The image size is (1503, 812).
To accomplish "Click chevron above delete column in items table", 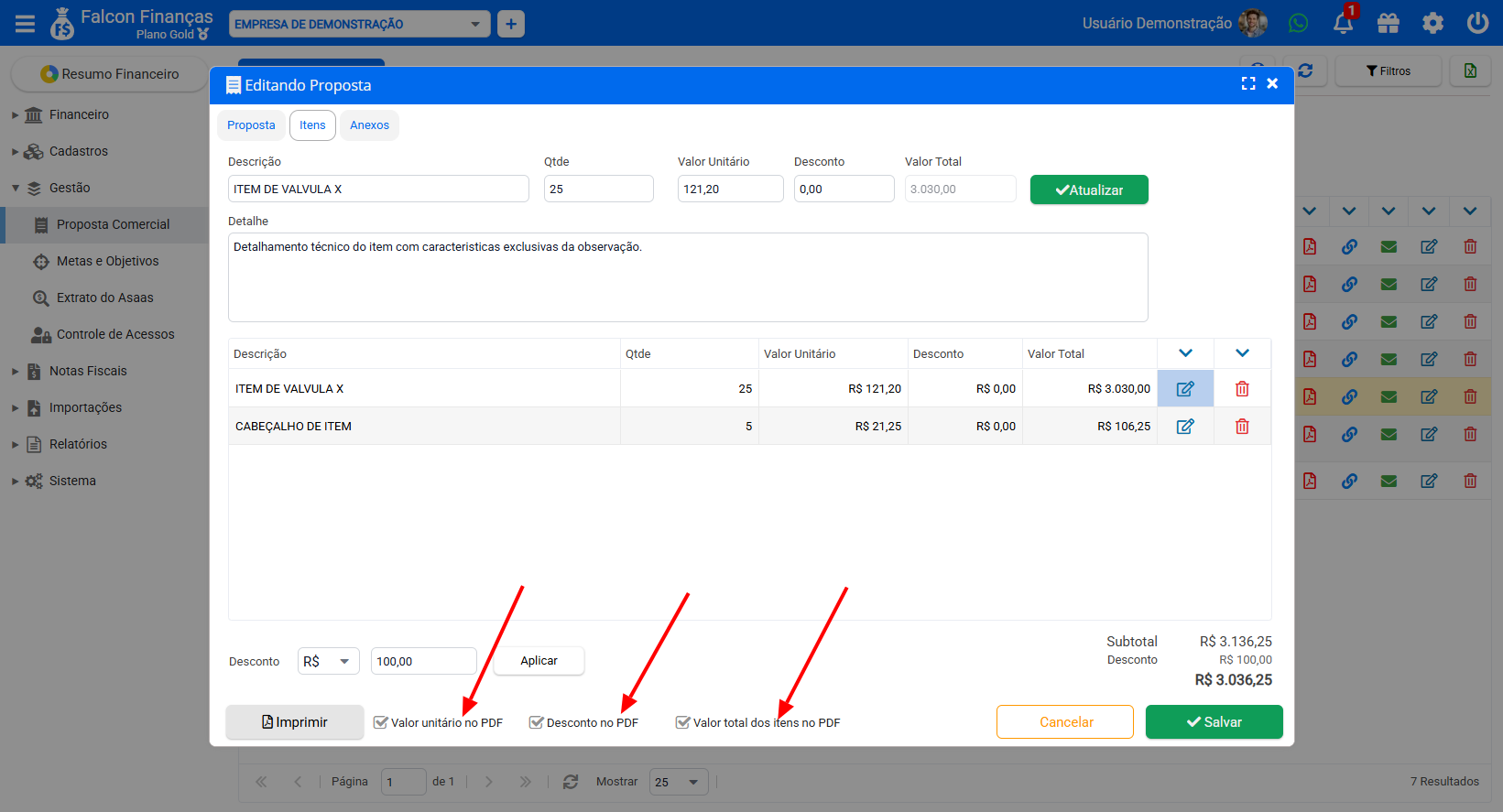I will (x=1242, y=353).
